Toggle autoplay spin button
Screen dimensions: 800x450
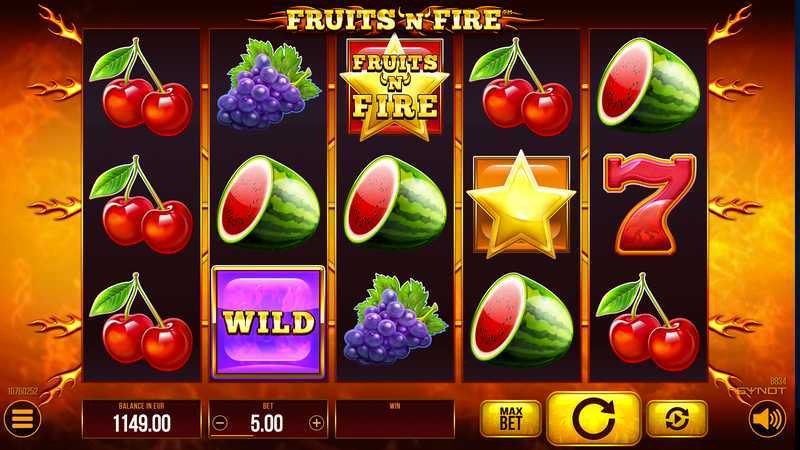[x=677, y=418]
